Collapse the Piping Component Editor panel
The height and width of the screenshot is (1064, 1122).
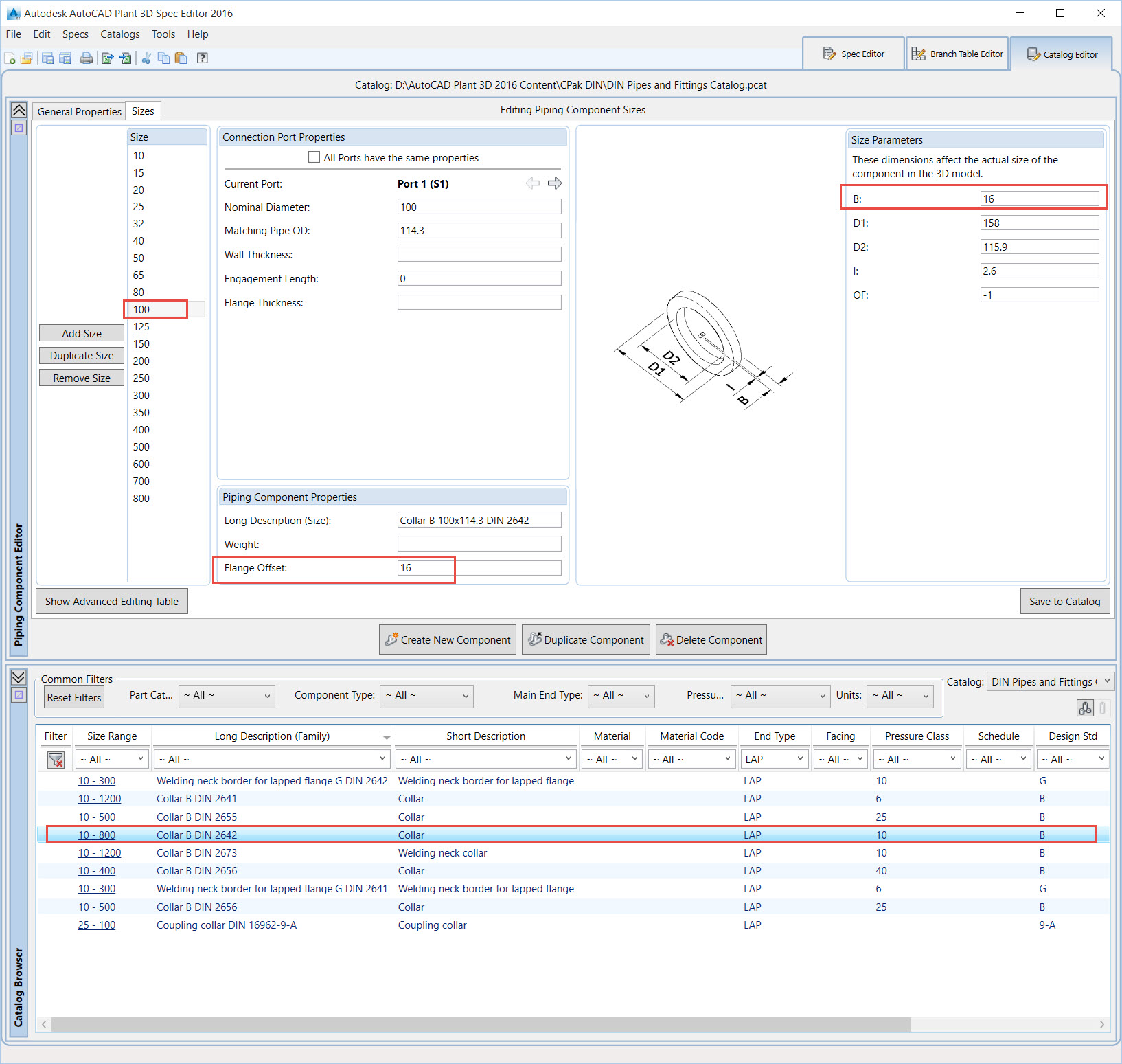coord(19,110)
